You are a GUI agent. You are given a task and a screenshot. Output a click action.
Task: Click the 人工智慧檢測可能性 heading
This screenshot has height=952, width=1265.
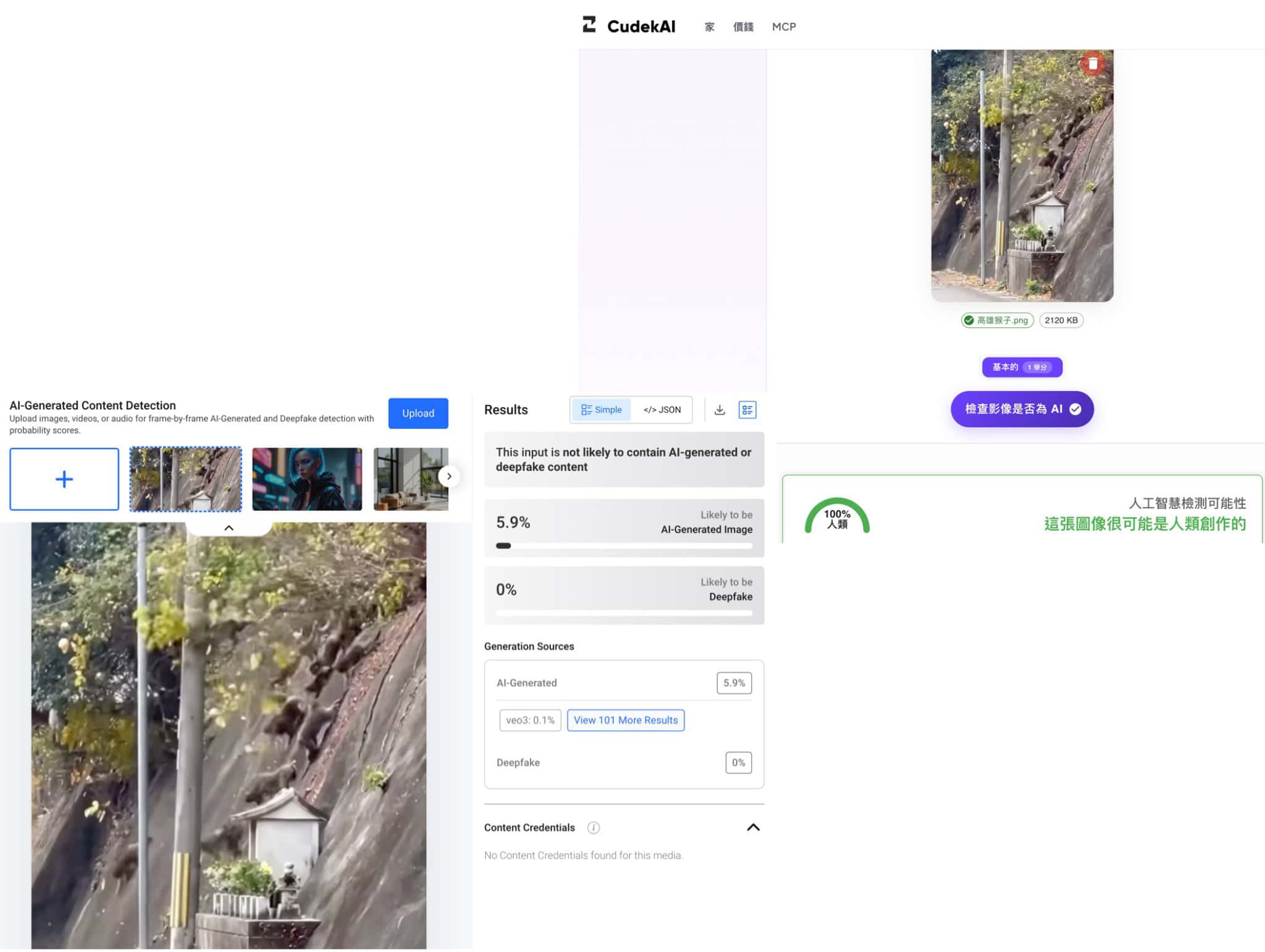click(x=1187, y=503)
